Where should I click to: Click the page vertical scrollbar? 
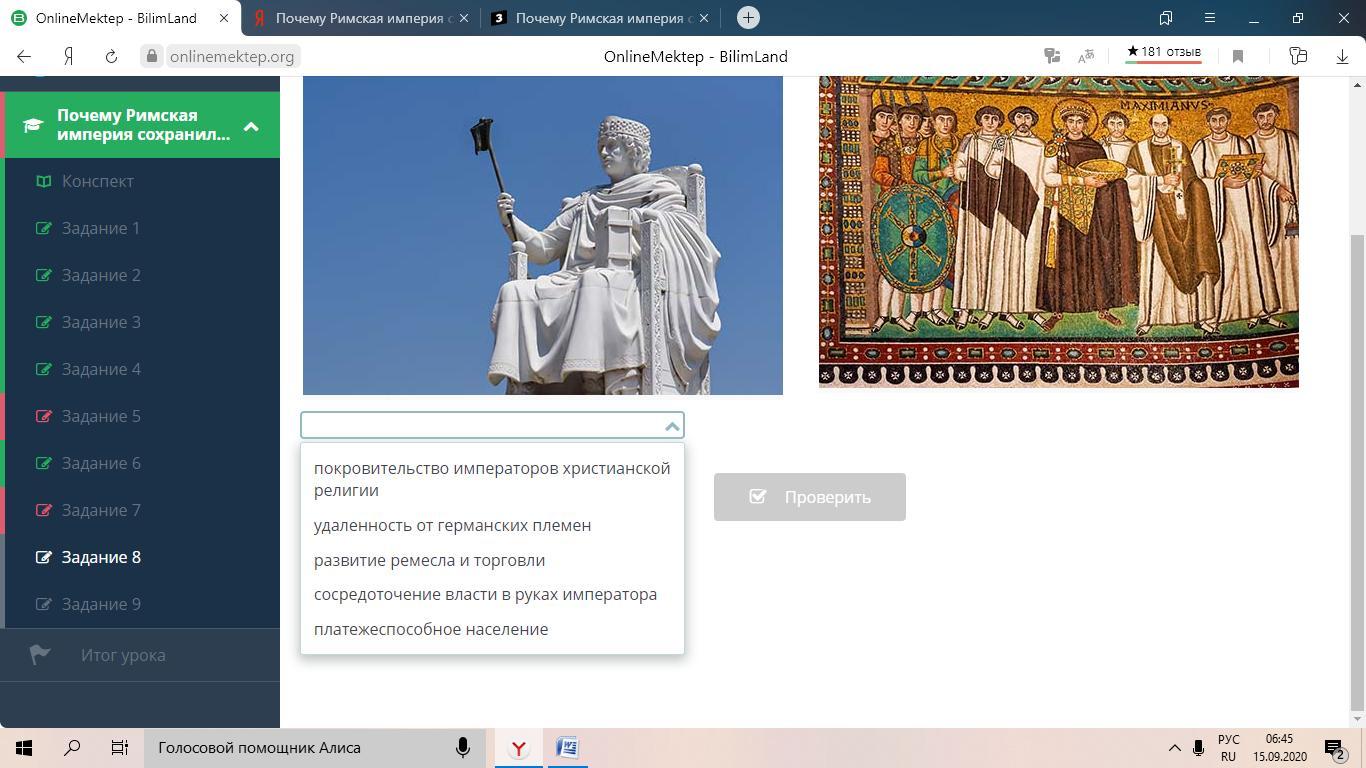point(1357,473)
